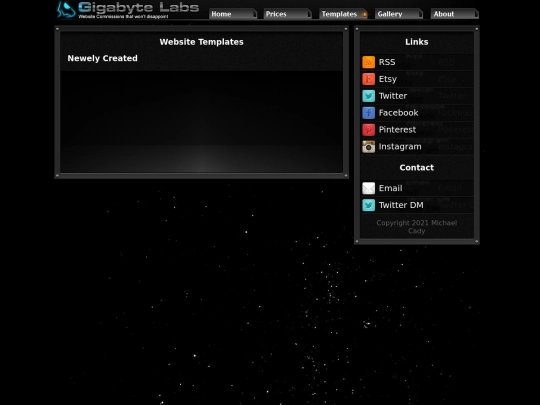Open the Instagram text link
This screenshot has width=540, height=405.
[400, 147]
